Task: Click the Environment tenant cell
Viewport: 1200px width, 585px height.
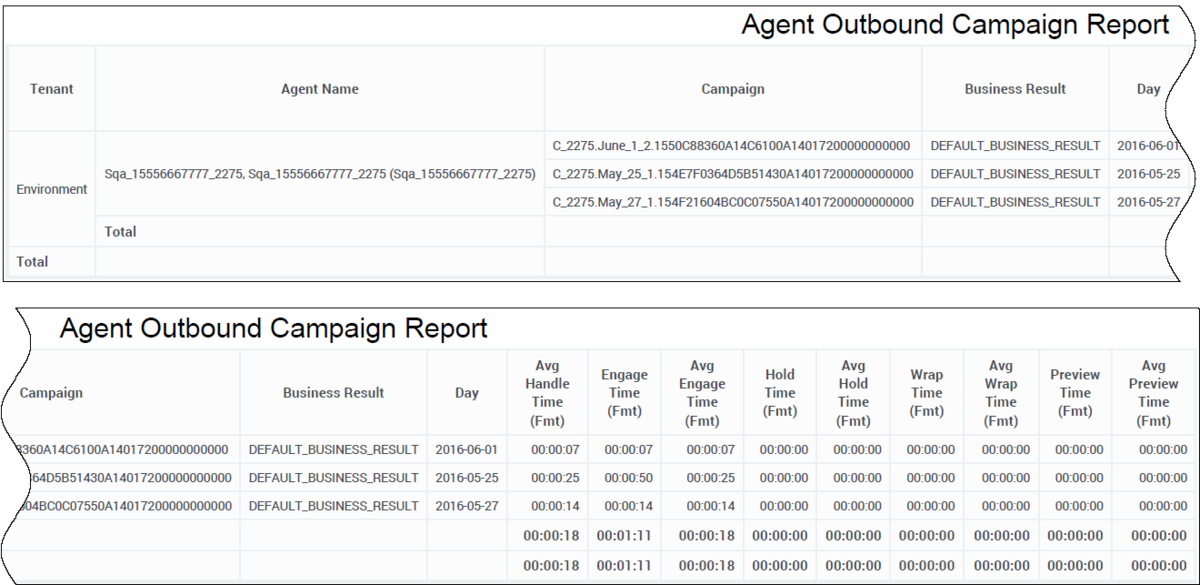Action: (51, 189)
